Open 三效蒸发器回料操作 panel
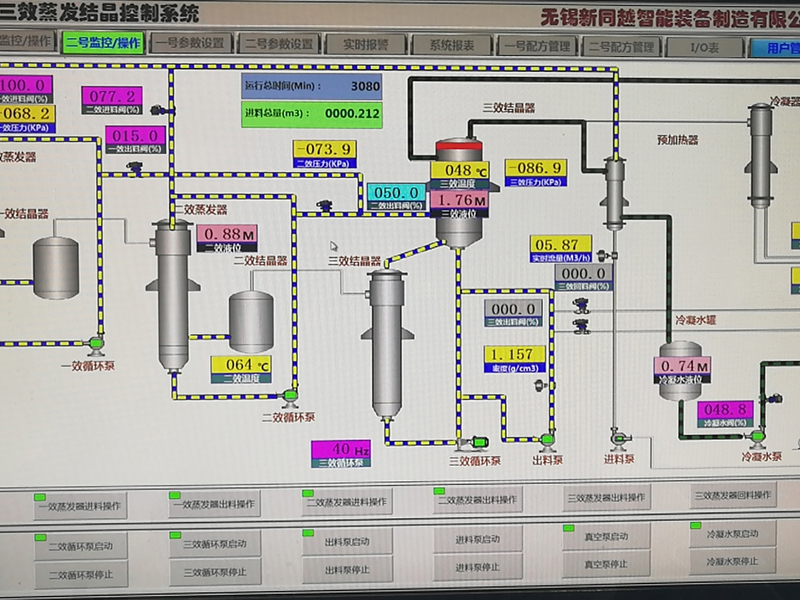The height and width of the screenshot is (600, 800). pyautogui.click(x=733, y=495)
